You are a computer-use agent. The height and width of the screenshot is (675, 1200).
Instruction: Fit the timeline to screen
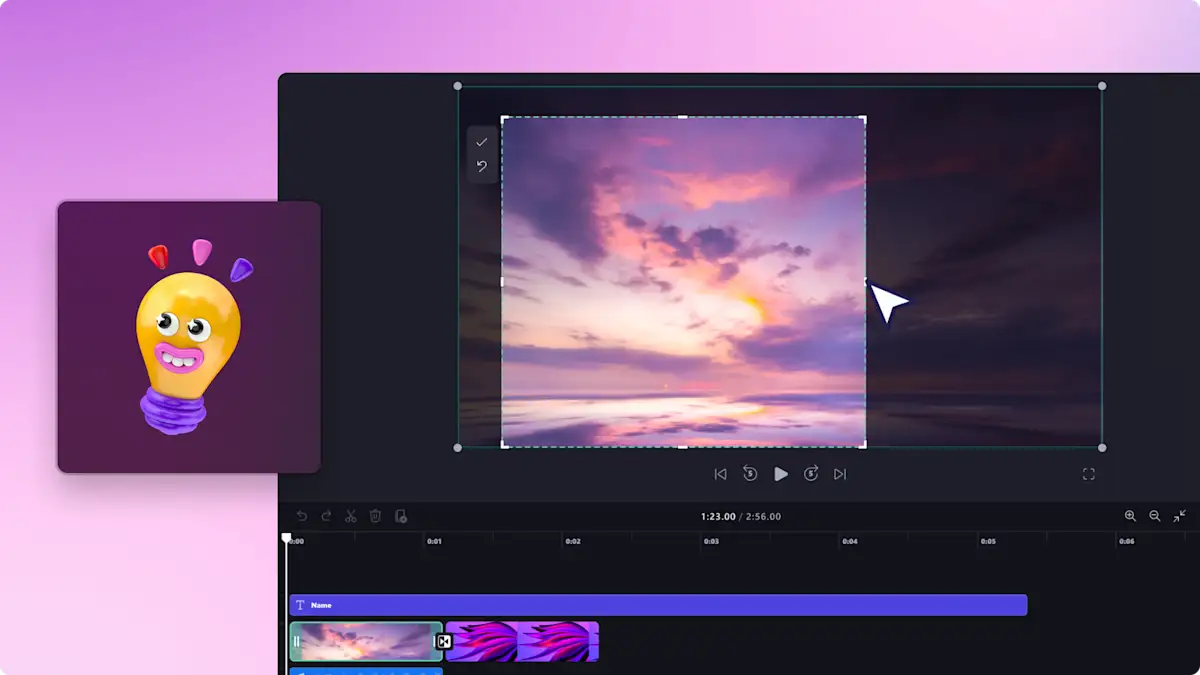click(x=1180, y=516)
